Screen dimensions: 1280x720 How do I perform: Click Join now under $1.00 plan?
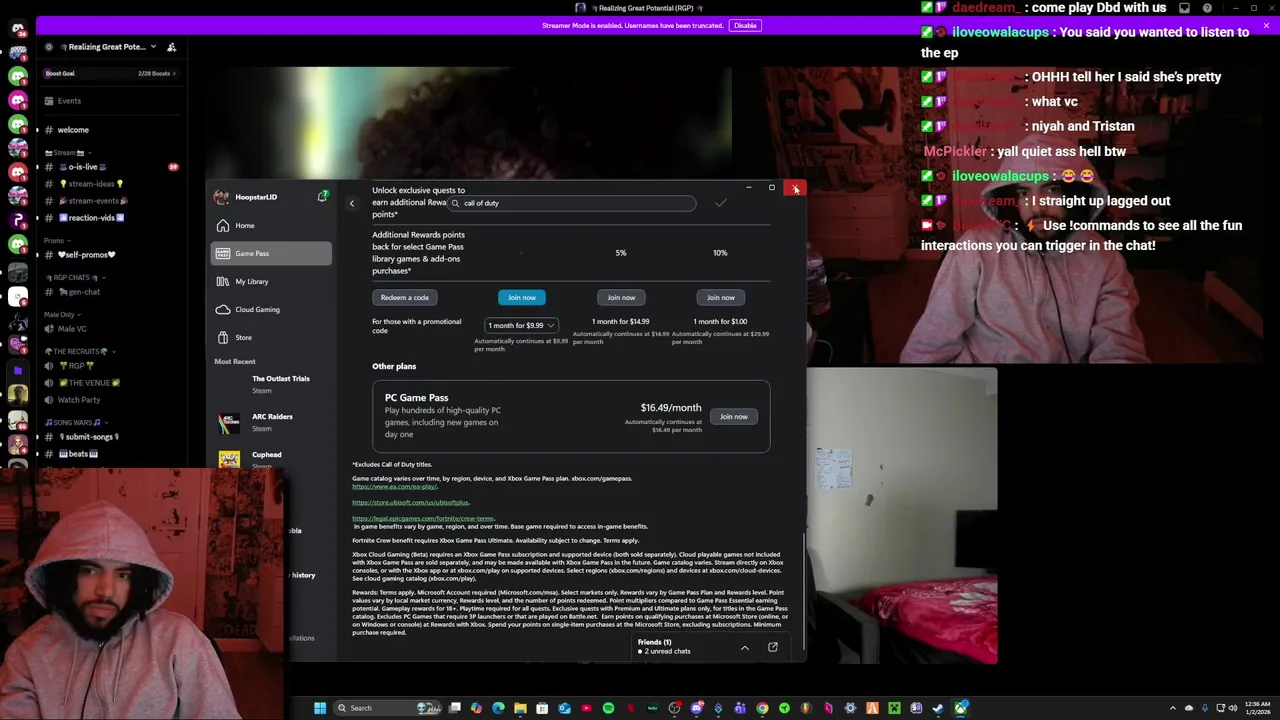click(720, 297)
